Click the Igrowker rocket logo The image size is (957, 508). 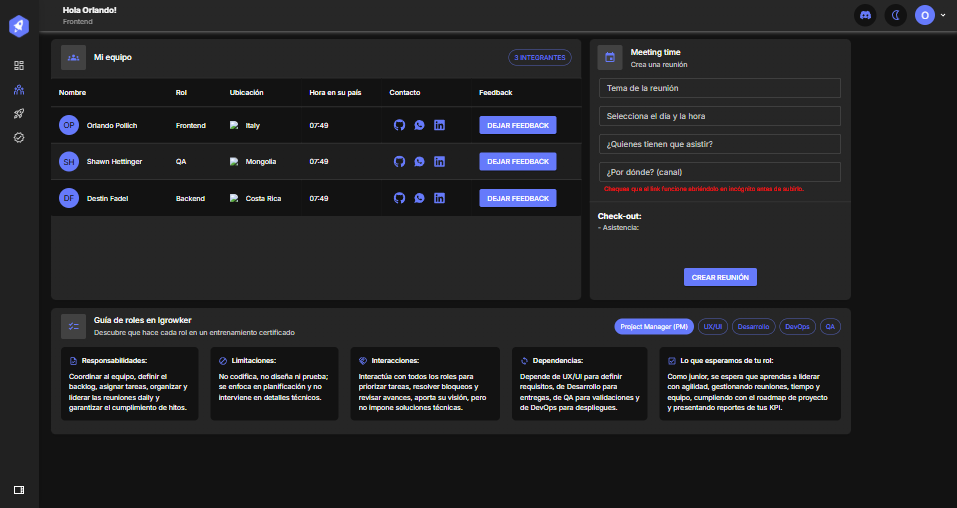click(19, 26)
